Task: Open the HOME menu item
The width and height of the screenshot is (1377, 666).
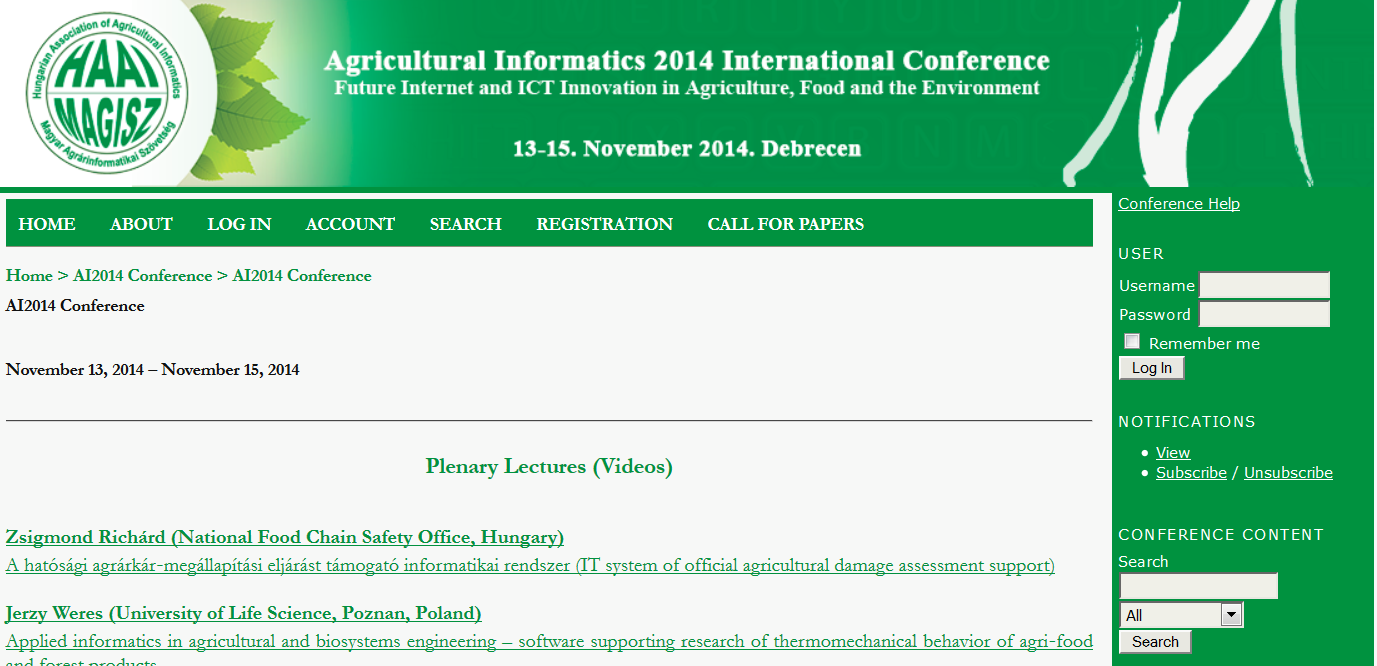Action: tap(47, 224)
